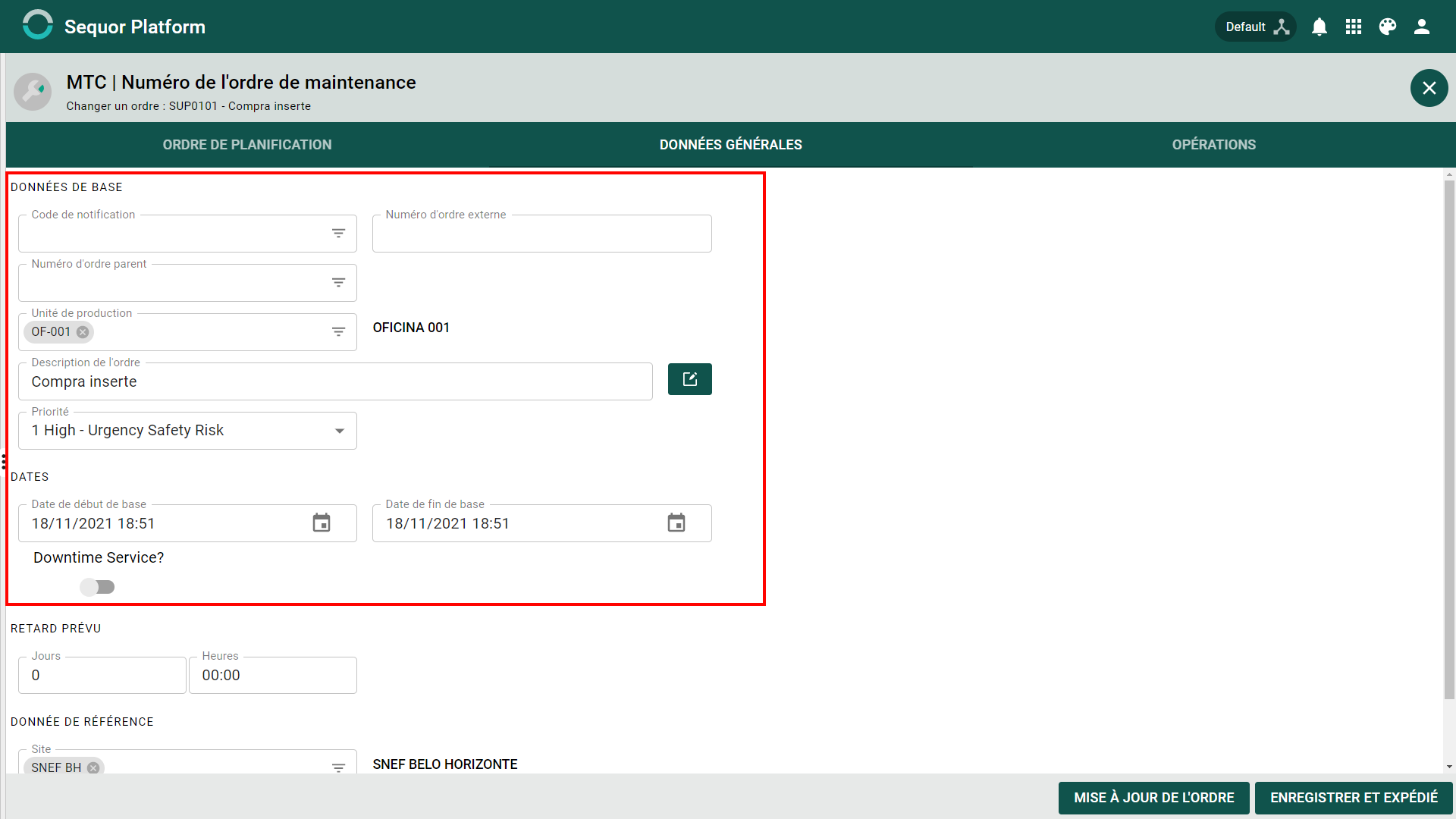This screenshot has width=1456, height=819.
Task: Open the description editor button
Action: tap(689, 379)
